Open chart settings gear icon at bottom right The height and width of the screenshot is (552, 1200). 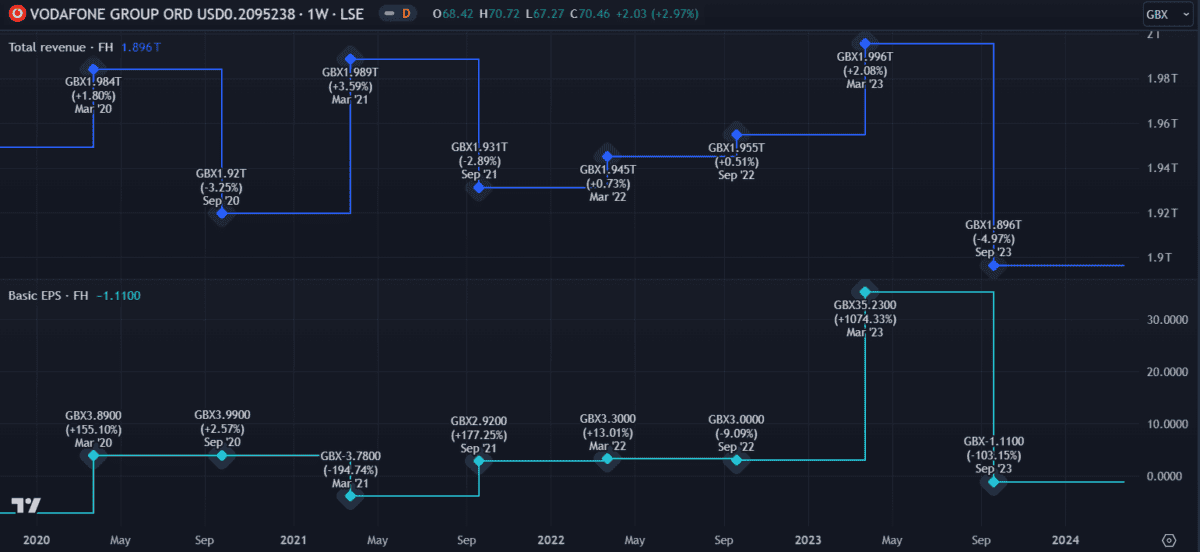(x=1168, y=541)
